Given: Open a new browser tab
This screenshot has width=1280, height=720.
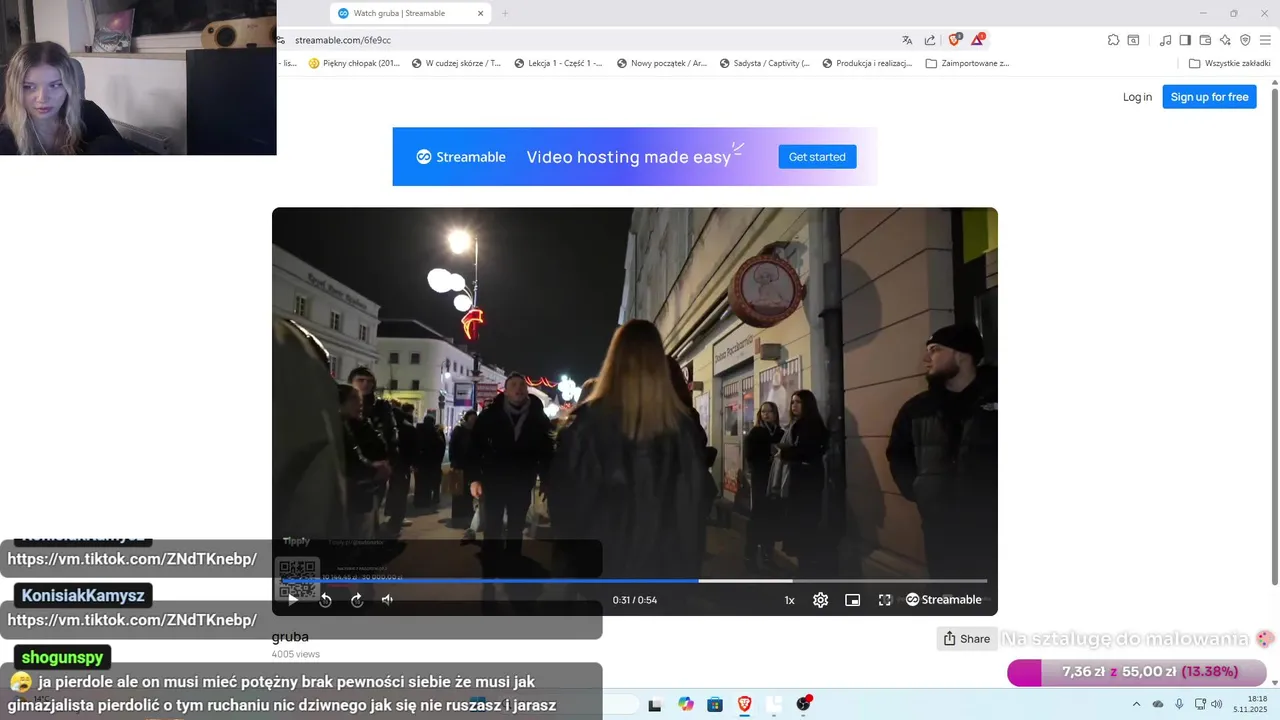Looking at the screenshot, I should pyautogui.click(x=505, y=13).
